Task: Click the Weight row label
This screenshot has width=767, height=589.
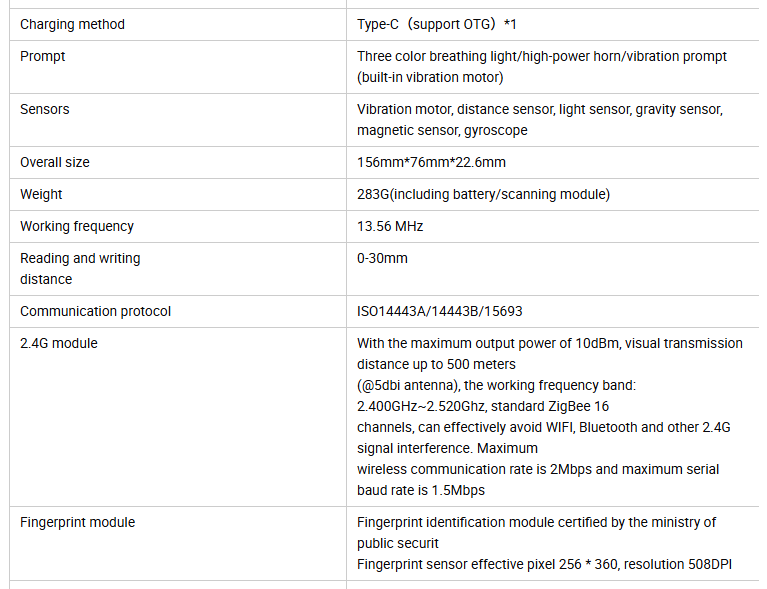Action: click(x=41, y=194)
